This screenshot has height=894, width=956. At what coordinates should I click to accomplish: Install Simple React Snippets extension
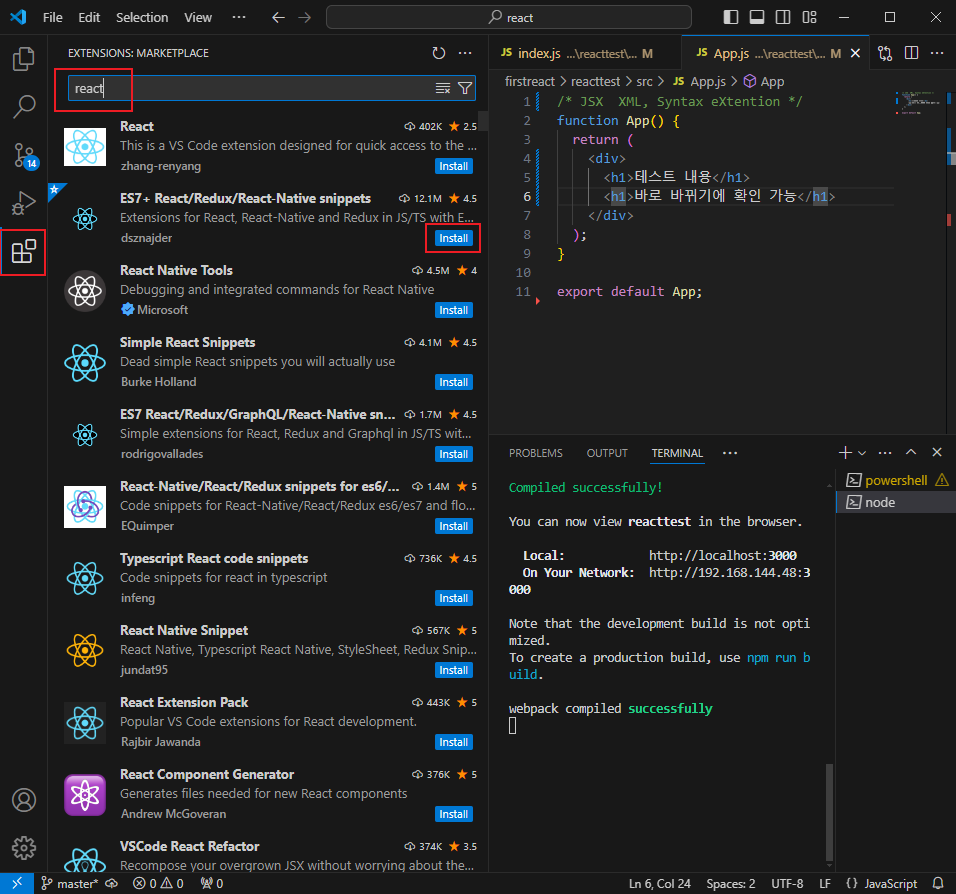(x=454, y=382)
